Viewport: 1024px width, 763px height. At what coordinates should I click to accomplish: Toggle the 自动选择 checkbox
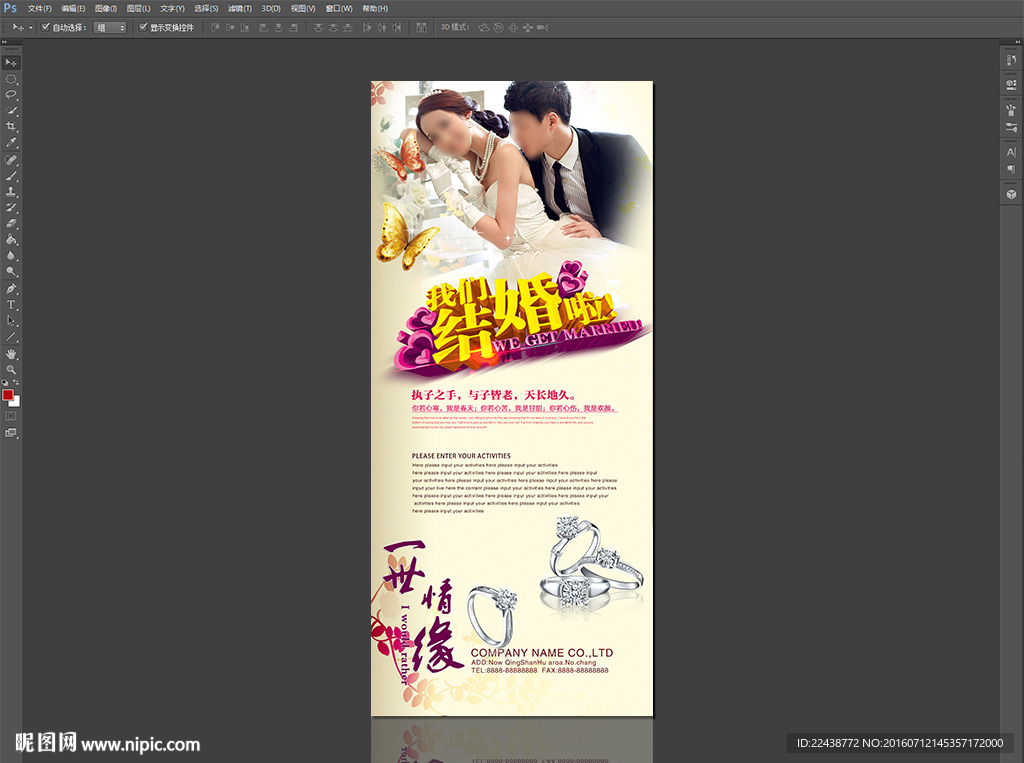(x=46, y=27)
